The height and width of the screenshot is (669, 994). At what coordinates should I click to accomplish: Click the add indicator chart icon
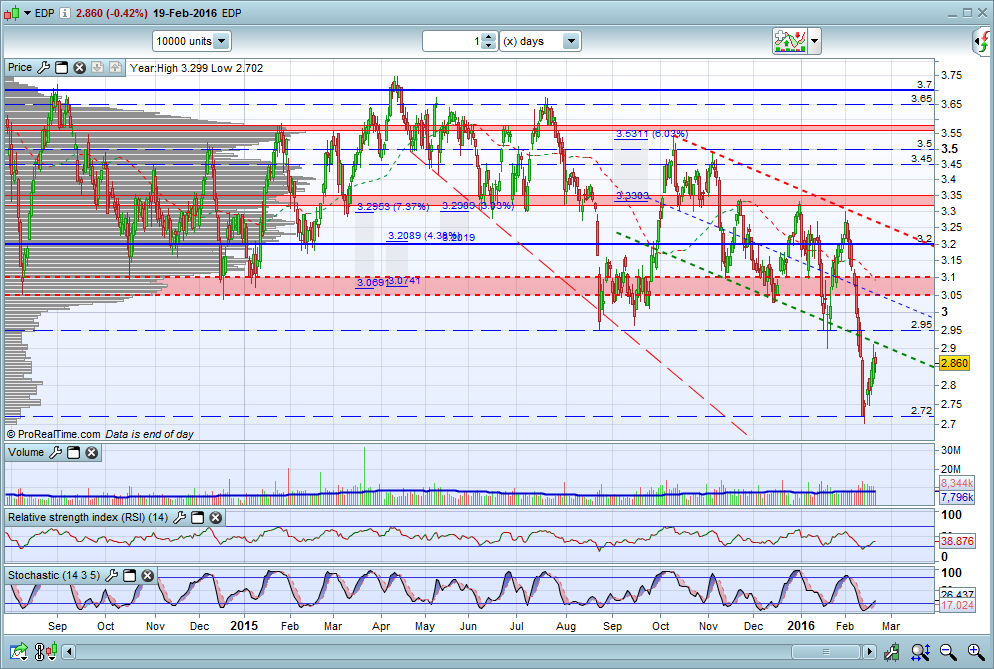tap(788, 41)
